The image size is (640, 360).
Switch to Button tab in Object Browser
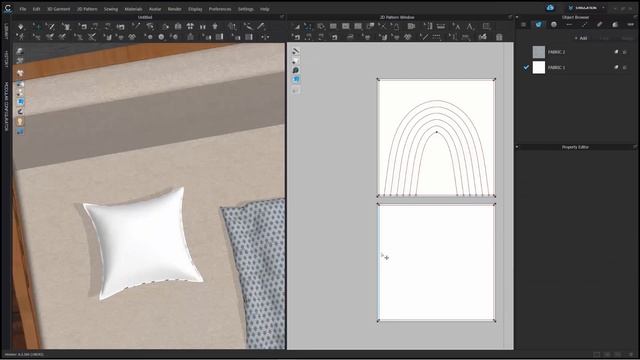point(554,25)
